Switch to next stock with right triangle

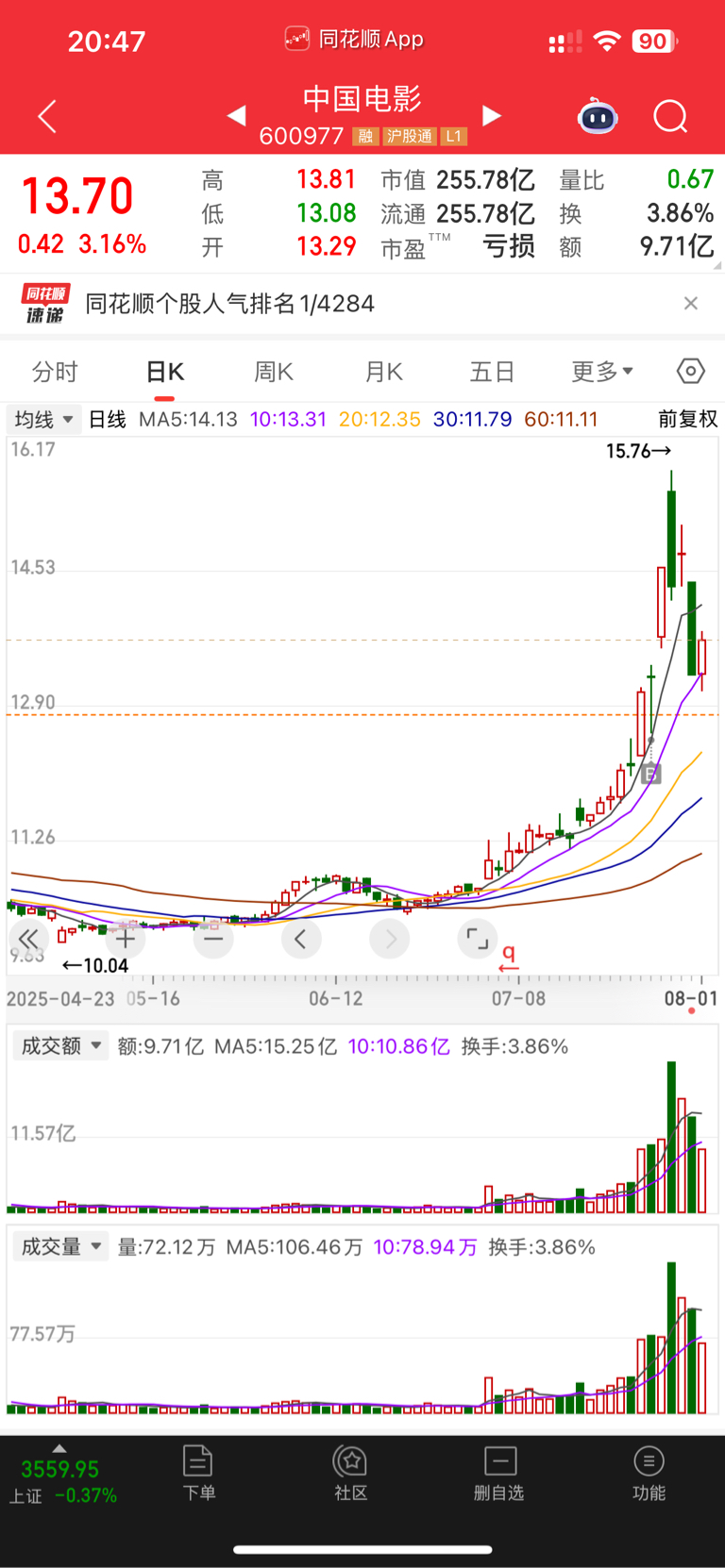[x=491, y=115]
